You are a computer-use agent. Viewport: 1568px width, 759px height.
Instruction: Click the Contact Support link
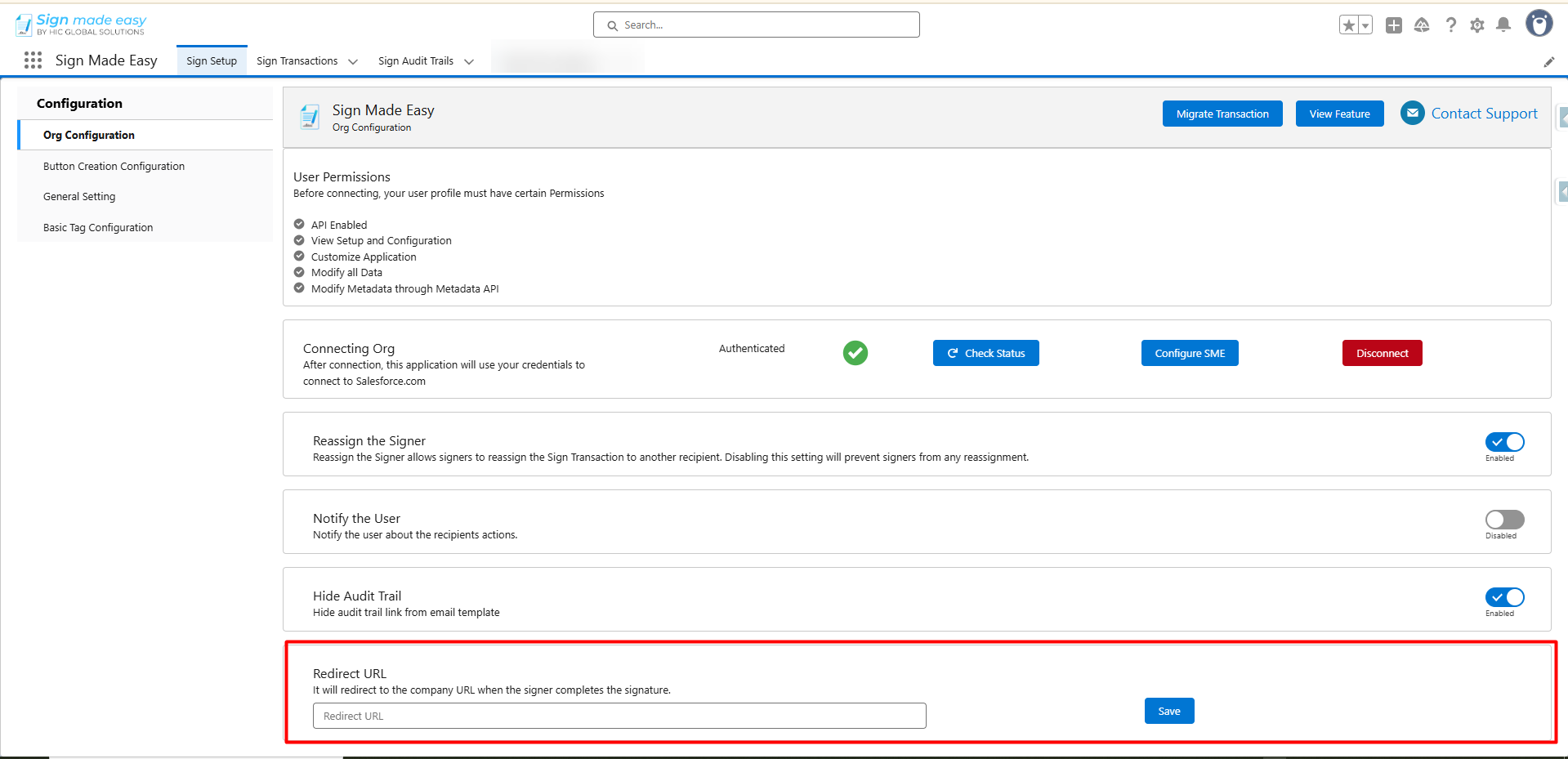point(1484,114)
